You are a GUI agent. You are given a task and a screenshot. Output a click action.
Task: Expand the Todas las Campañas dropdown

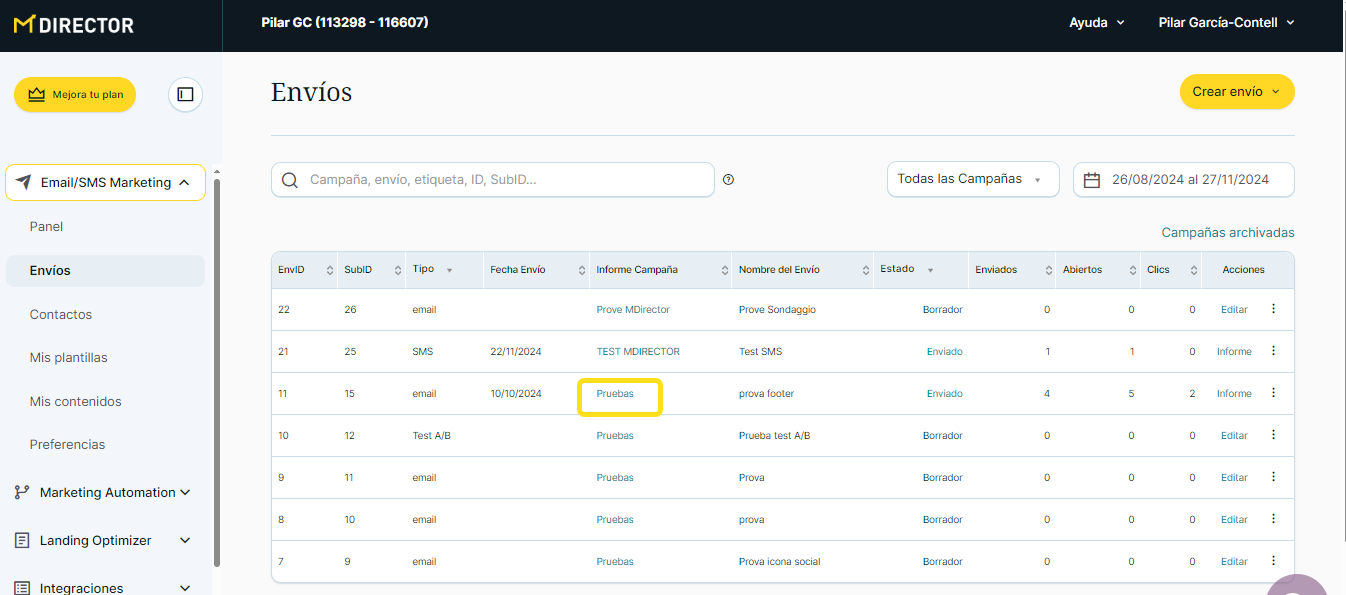coord(972,180)
